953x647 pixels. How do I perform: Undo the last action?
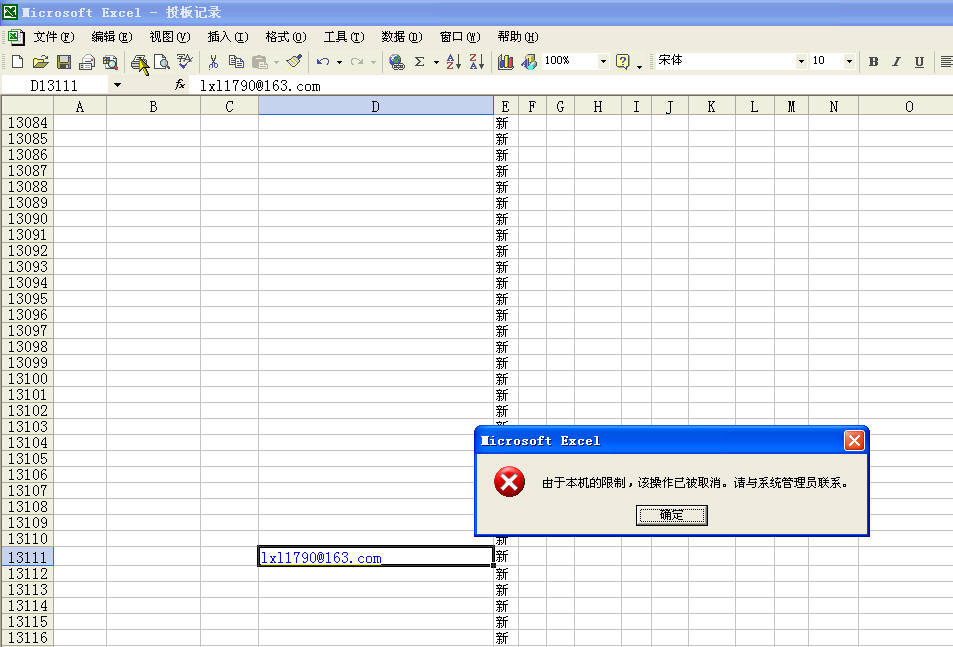click(323, 61)
